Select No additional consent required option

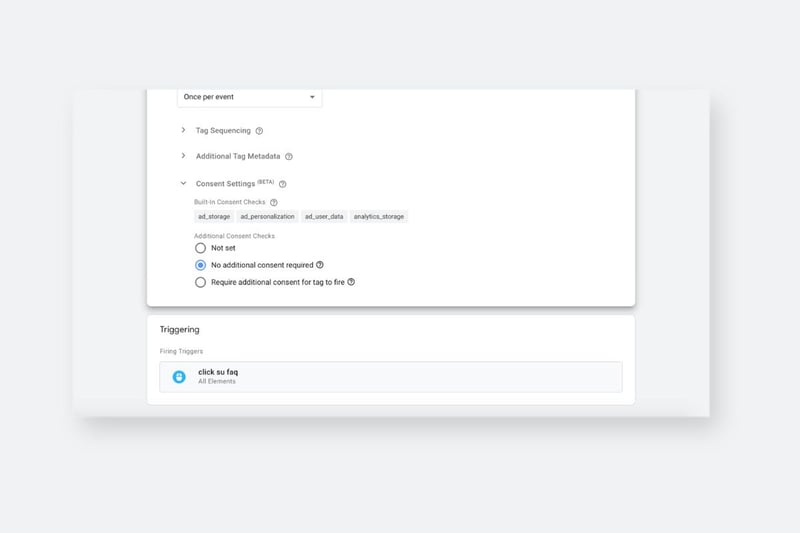coord(201,265)
